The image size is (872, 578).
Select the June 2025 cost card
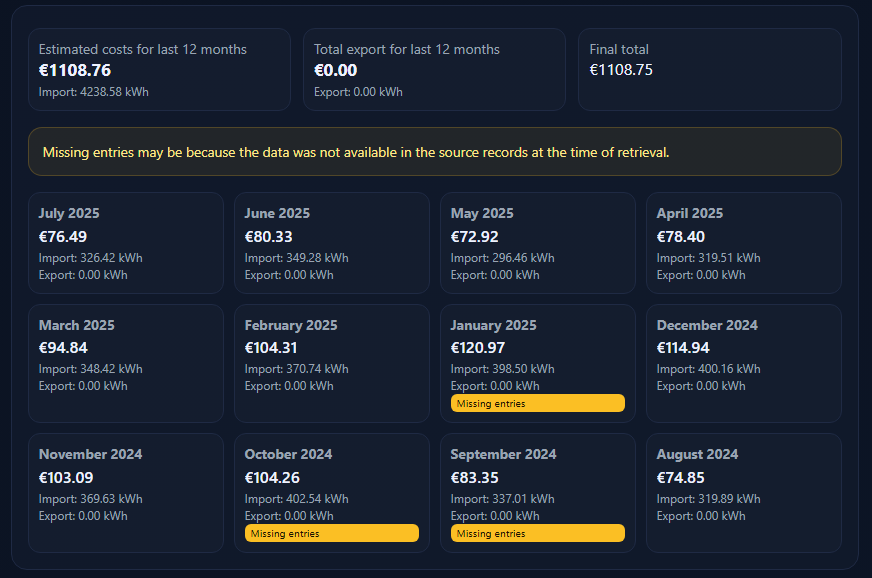(331, 243)
